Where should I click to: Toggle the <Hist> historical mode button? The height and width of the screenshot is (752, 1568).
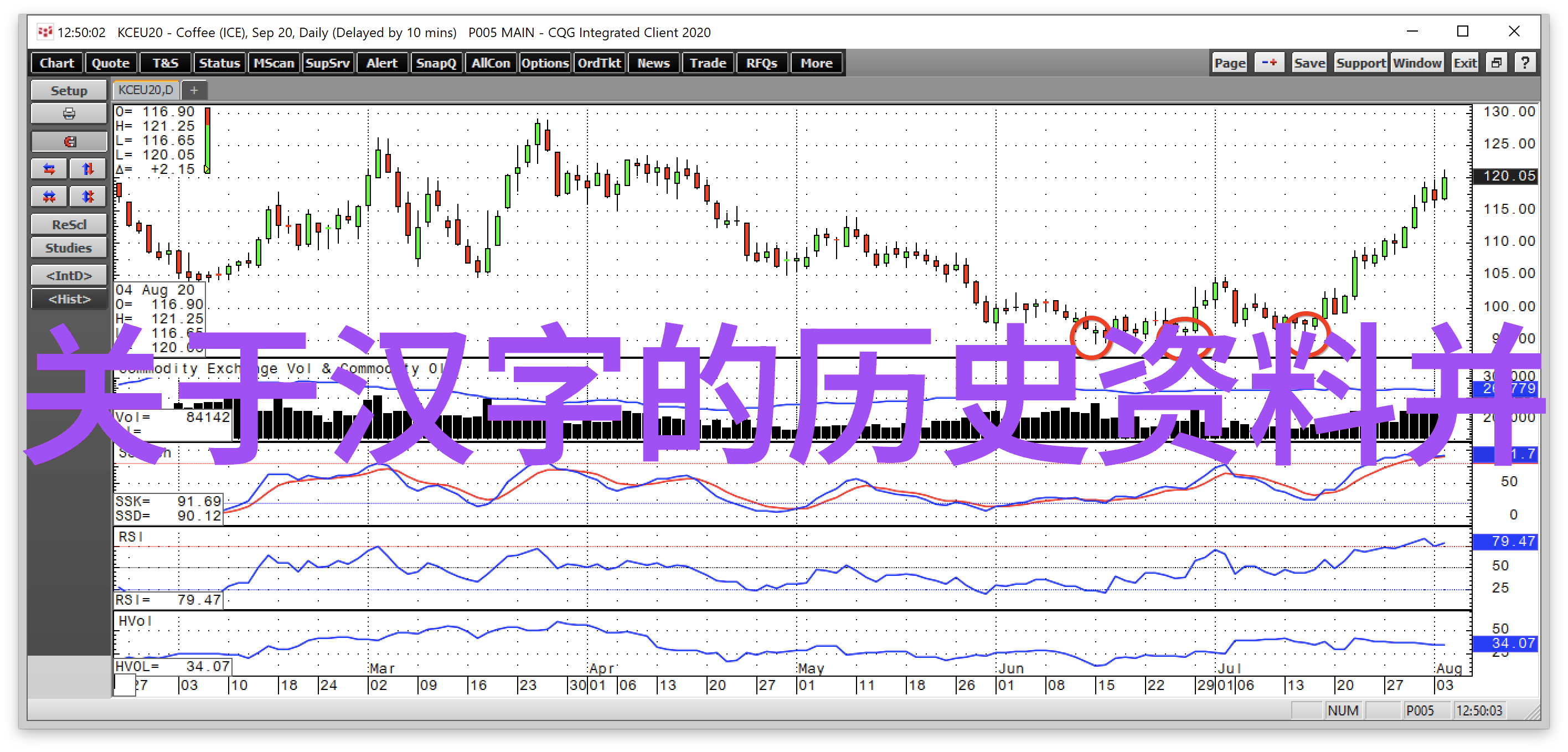coord(69,299)
